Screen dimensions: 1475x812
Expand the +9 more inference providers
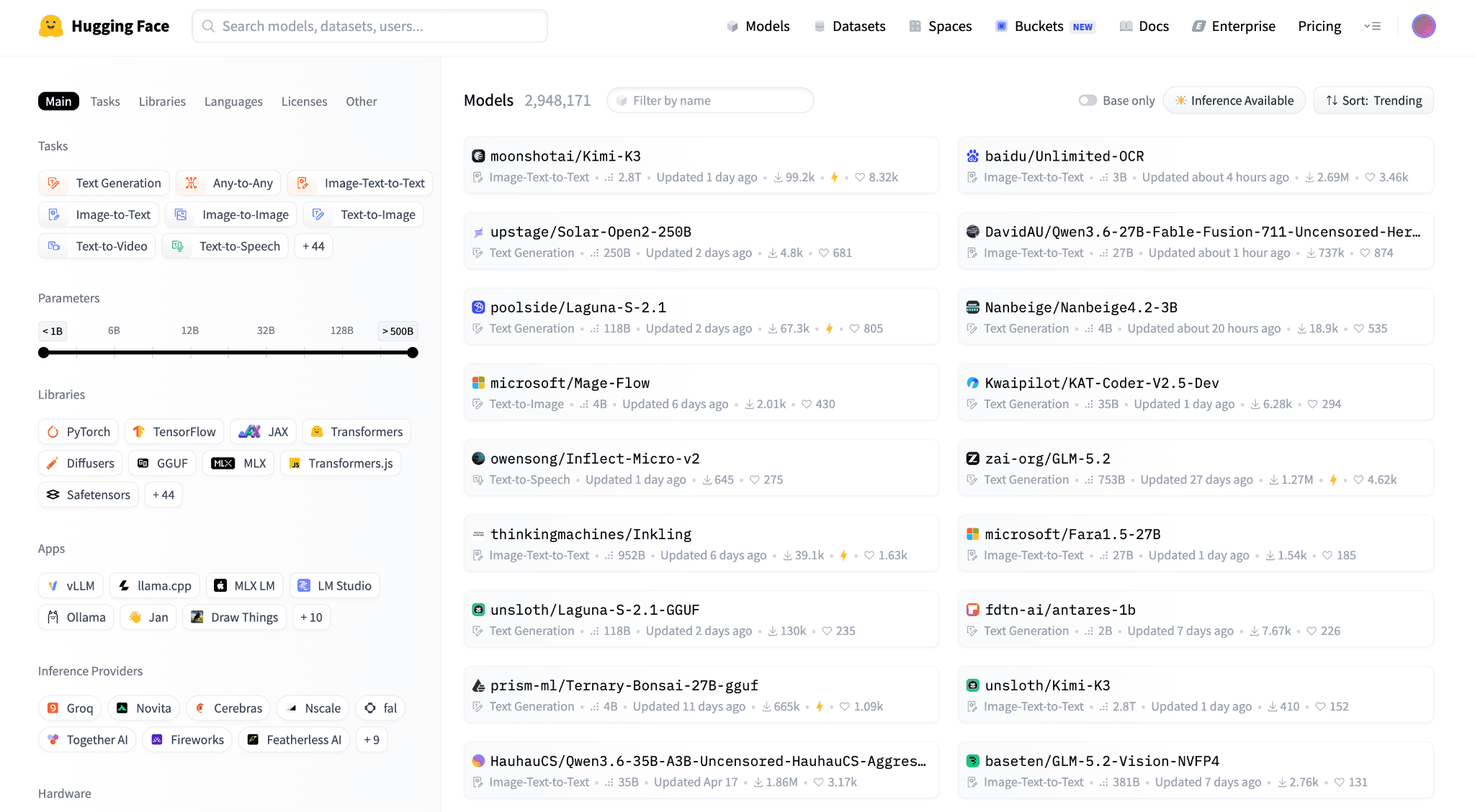(372, 740)
